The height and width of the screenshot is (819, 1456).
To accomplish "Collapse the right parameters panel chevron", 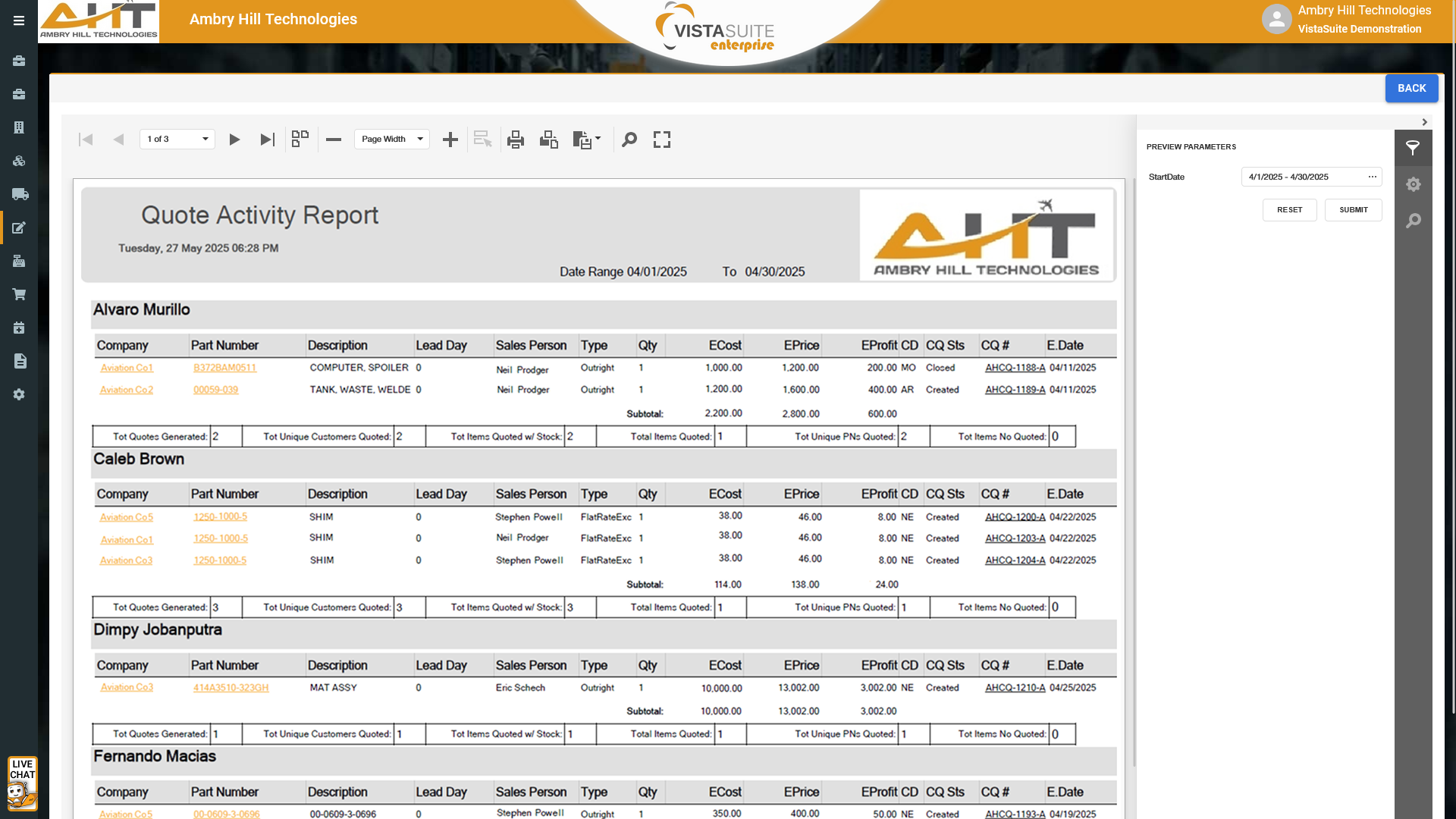I will coord(1424,122).
